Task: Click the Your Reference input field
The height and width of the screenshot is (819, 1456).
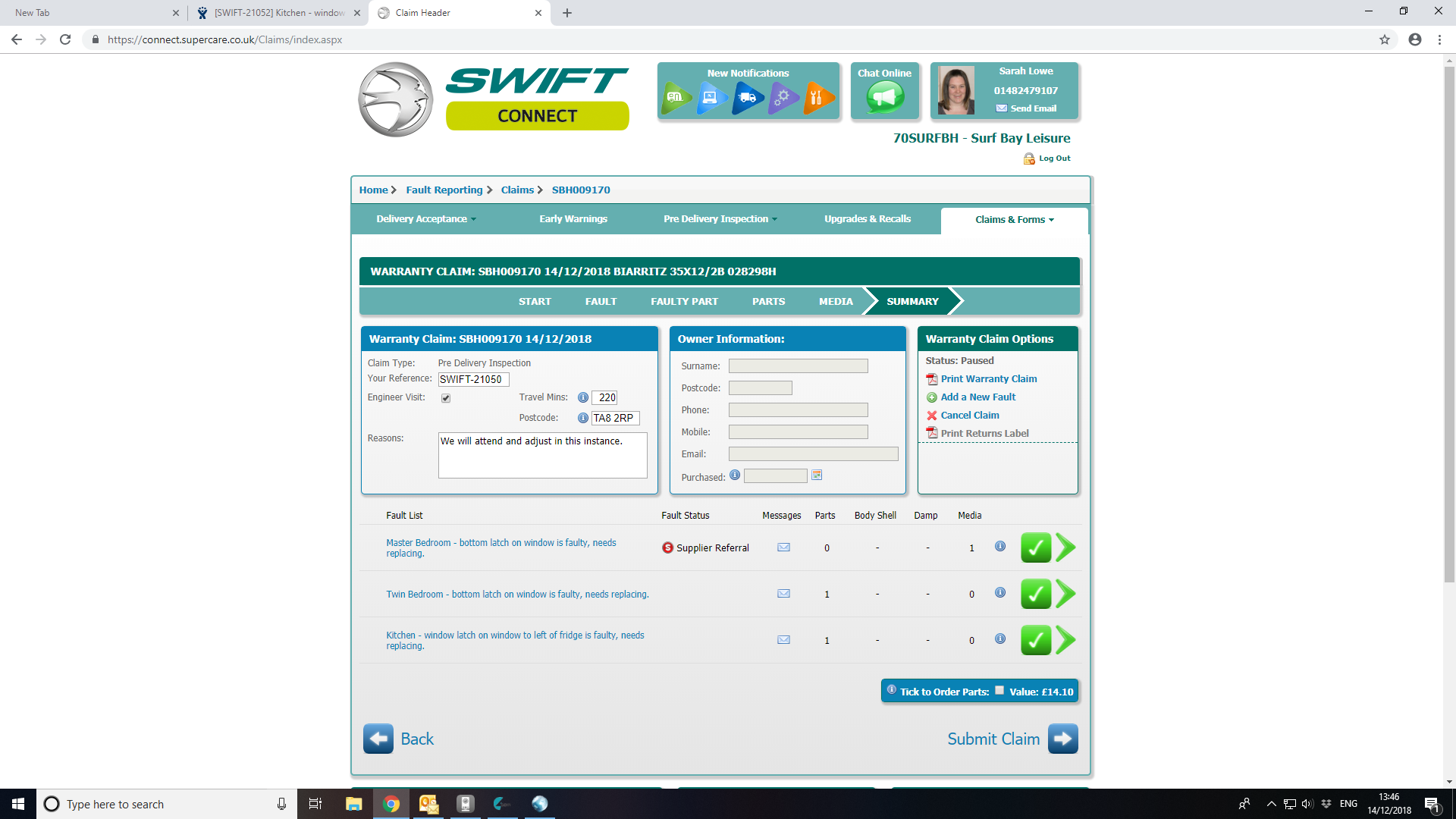Action: [473, 380]
